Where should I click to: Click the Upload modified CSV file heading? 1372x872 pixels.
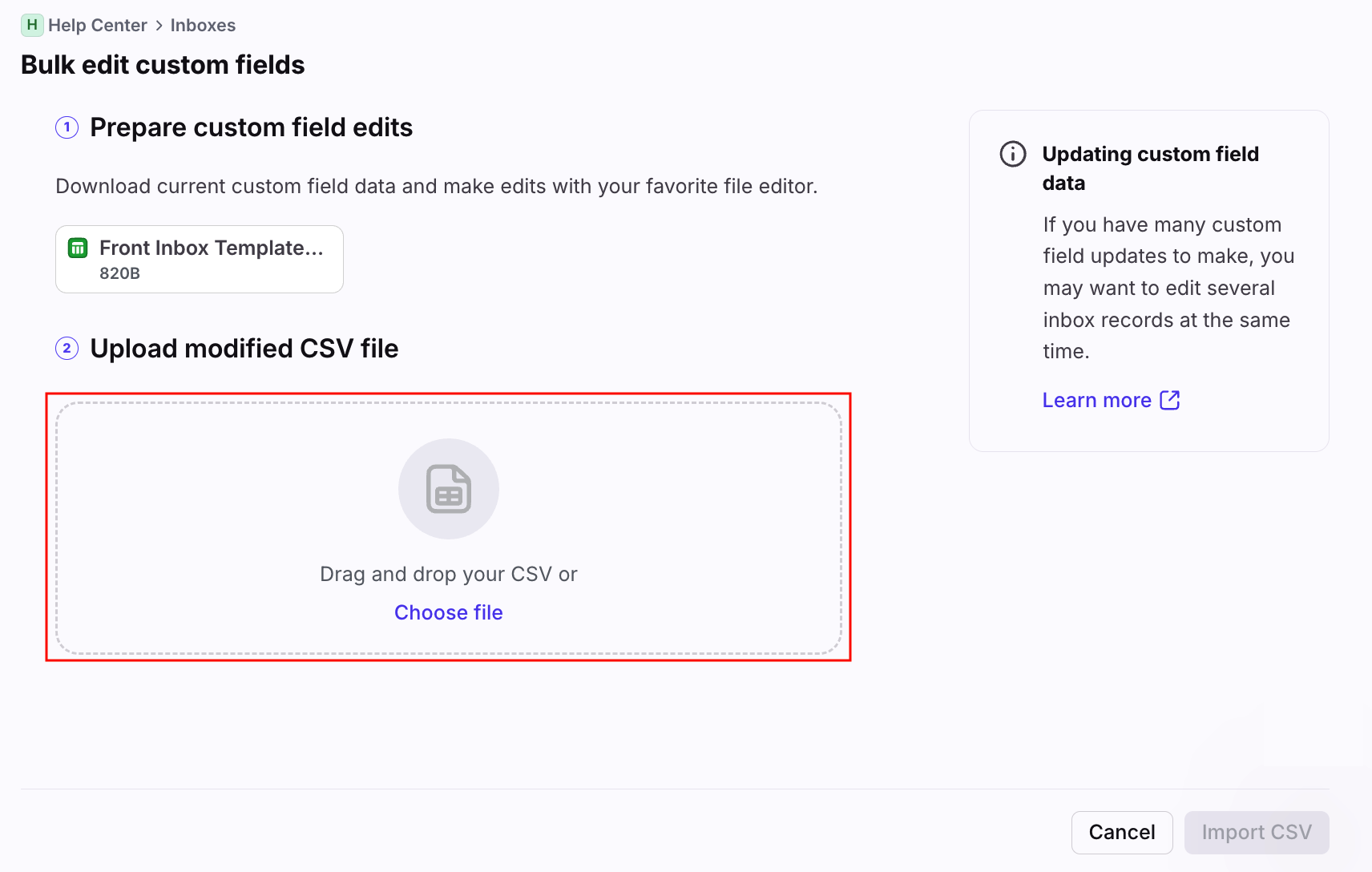pyautogui.click(x=244, y=349)
